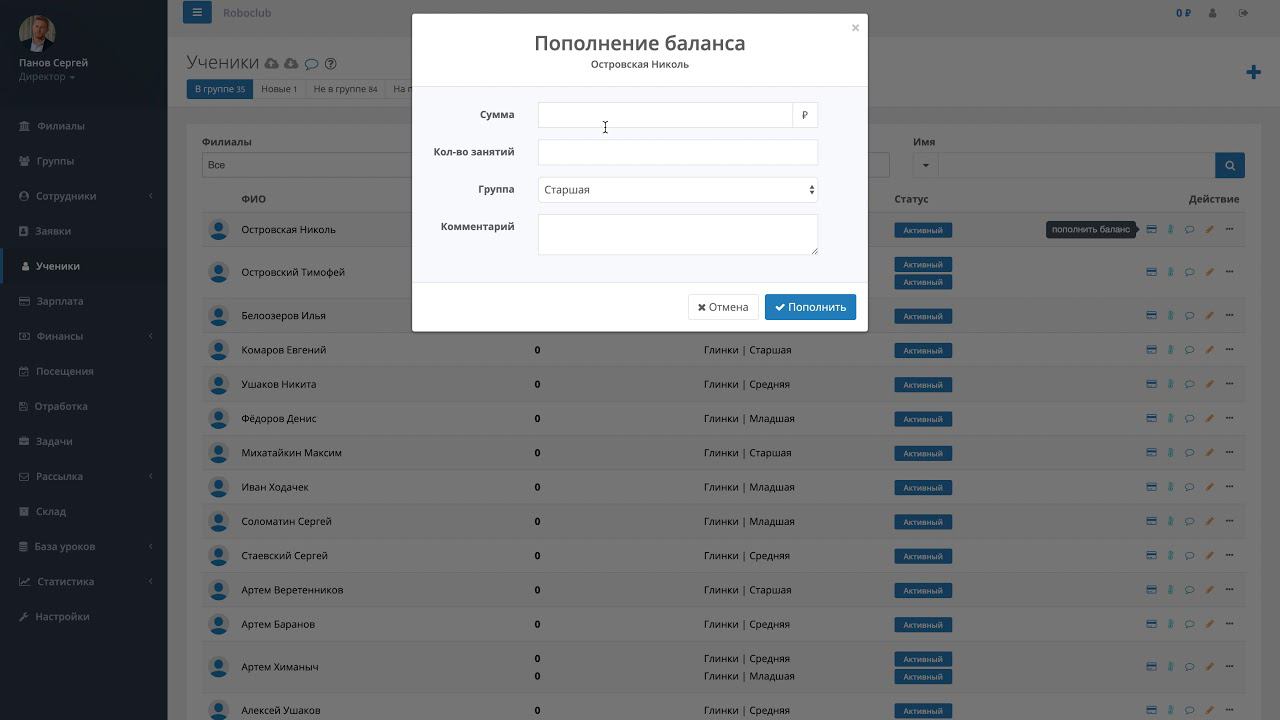This screenshot has width=1280, height=720.
Task: Click the teal person icon in Артем Химаныч row
Action: click(1170, 667)
